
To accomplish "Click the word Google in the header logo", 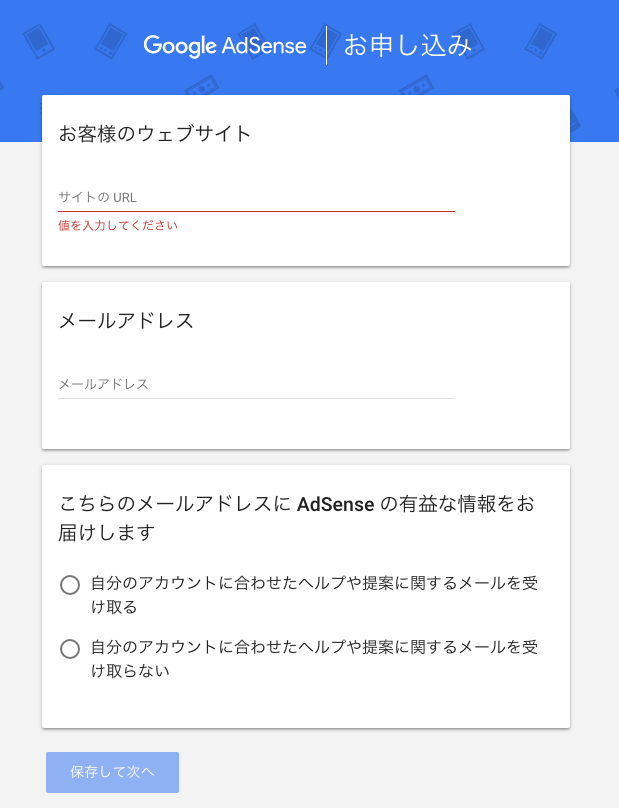I will (x=179, y=46).
